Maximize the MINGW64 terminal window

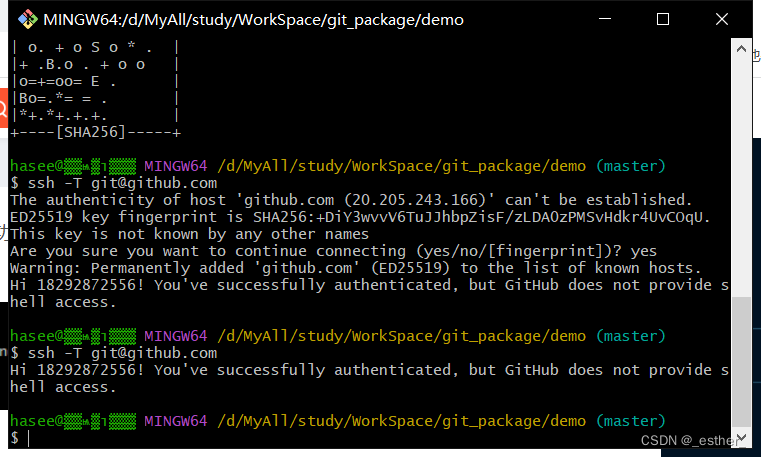[x=662, y=19]
